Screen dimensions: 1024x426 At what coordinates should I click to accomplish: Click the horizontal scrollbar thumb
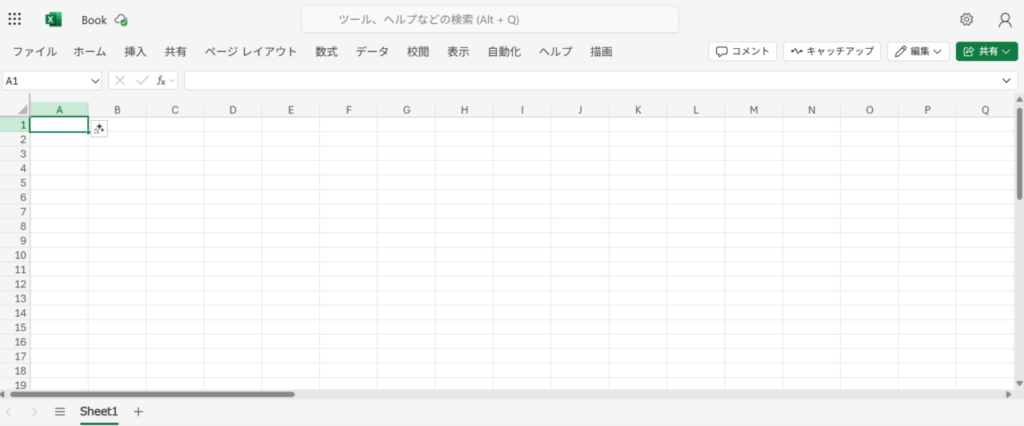coord(152,395)
